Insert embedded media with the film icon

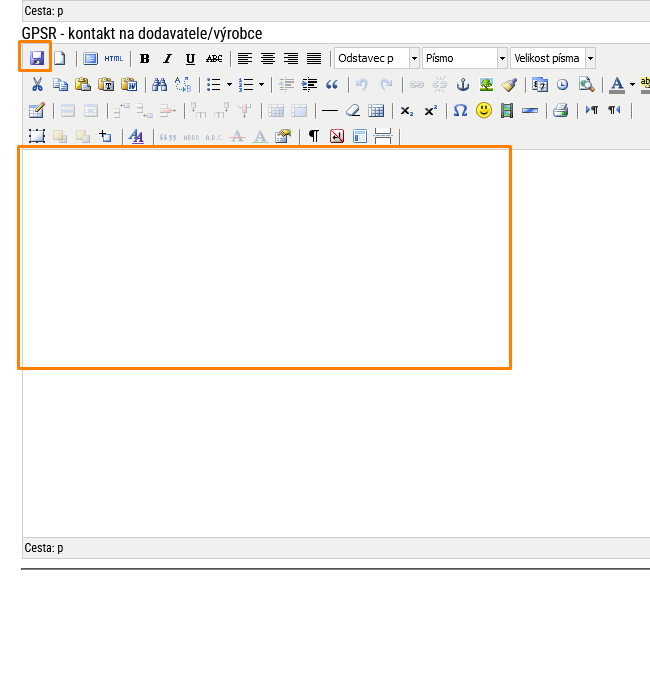pyautogui.click(x=507, y=111)
